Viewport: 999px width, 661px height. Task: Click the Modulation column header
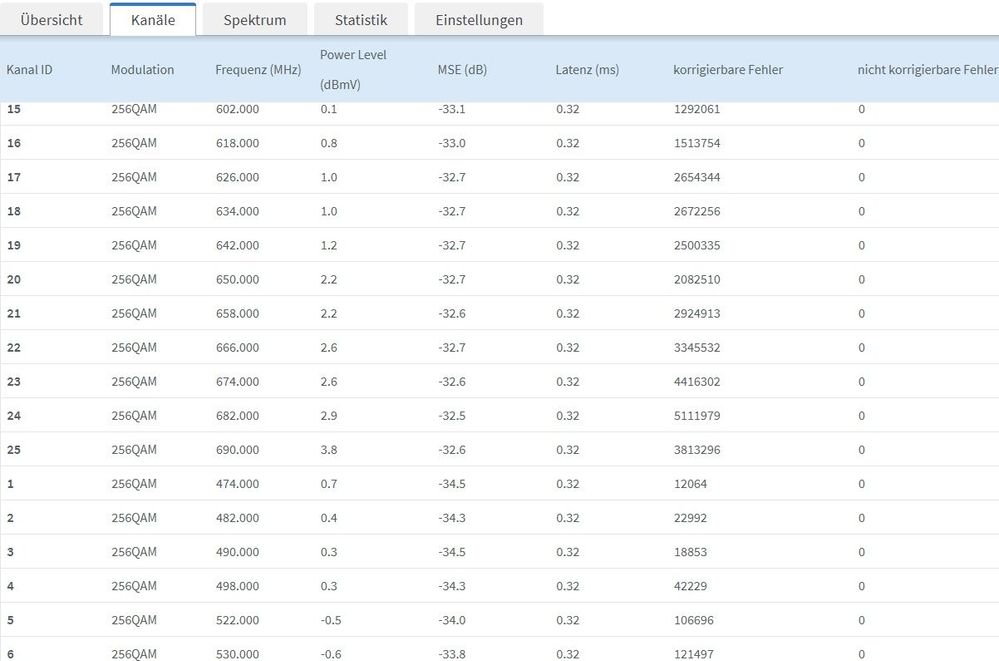click(142, 69)
